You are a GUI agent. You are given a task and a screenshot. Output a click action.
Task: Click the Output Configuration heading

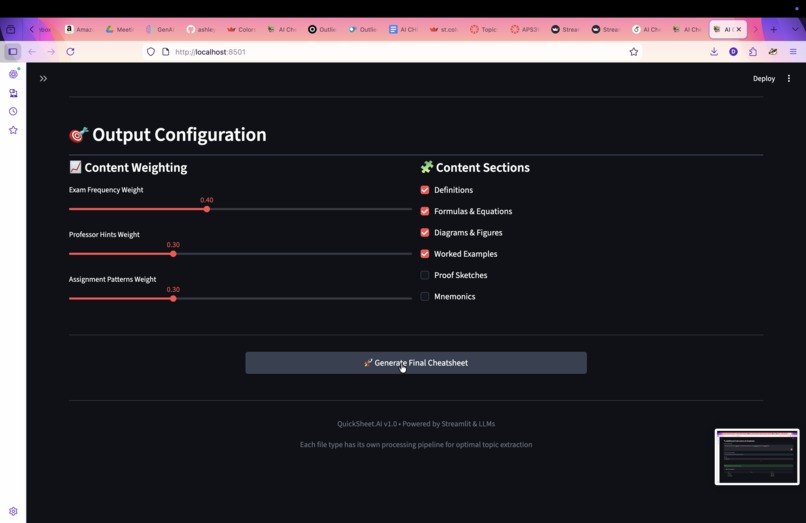click(168, 135)
